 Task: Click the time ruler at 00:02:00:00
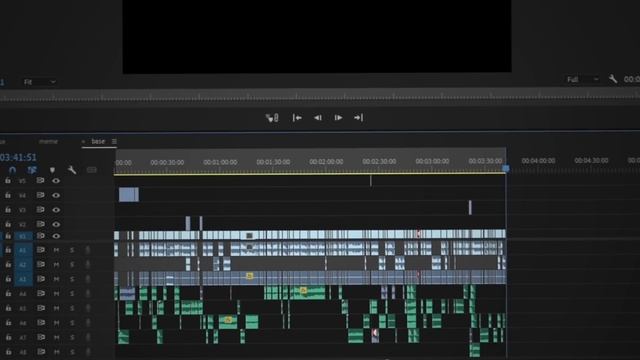[x=326, y=162]
